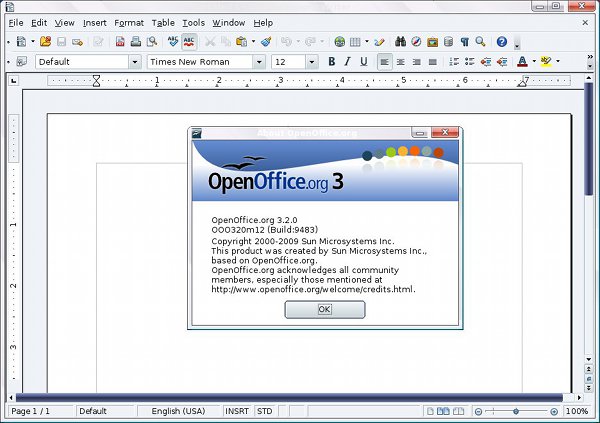Toggle numbered list on
Screen dimensions: 600x423
click(454, 61)
